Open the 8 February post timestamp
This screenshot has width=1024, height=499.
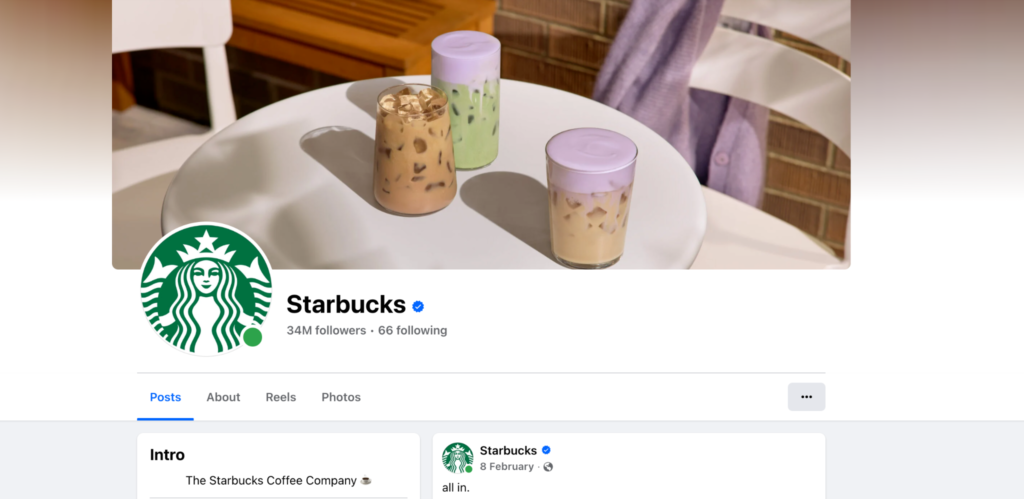[507, 467]
